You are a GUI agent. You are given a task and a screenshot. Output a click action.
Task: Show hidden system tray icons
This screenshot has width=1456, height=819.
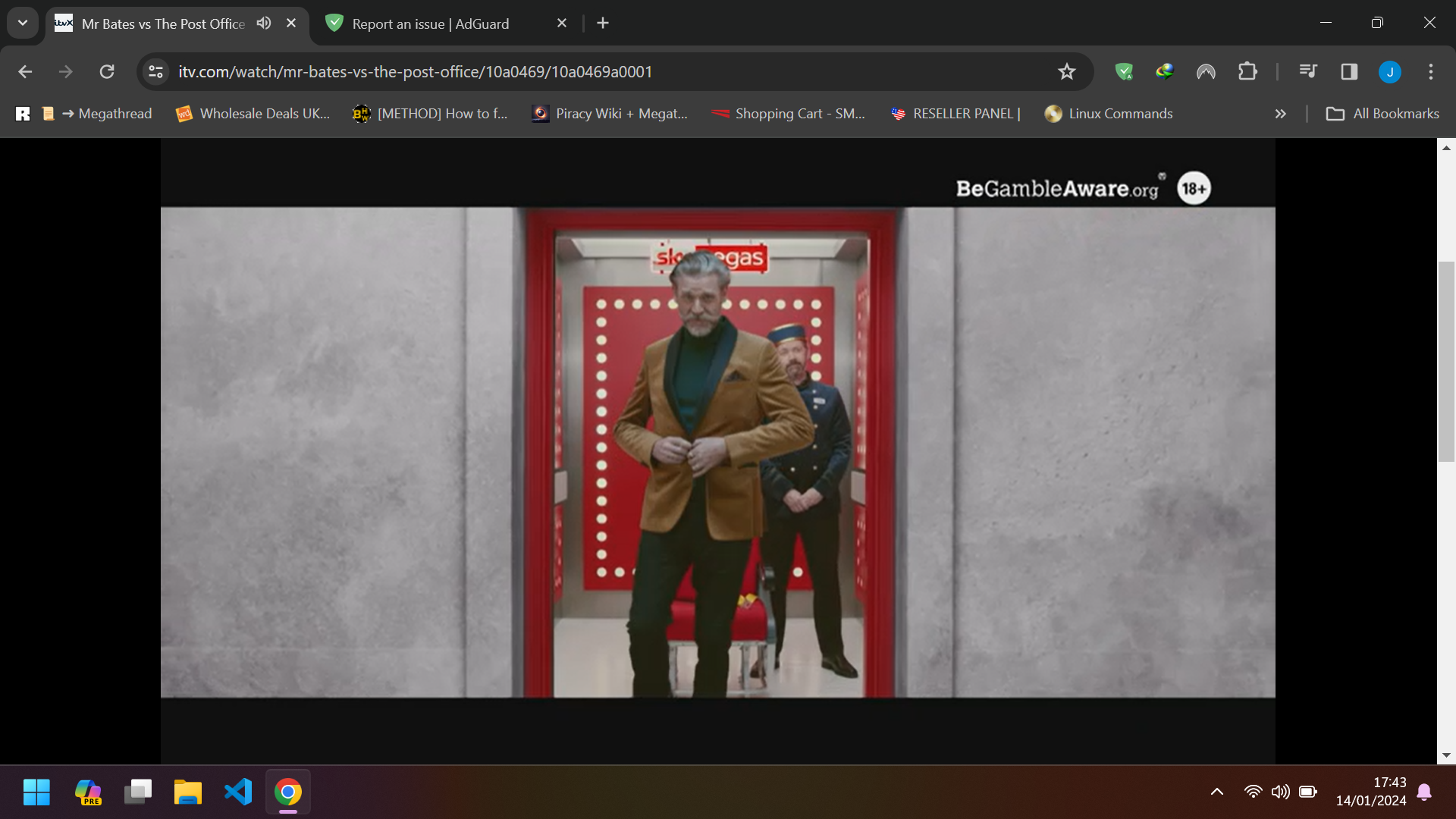click(1216, 791)
